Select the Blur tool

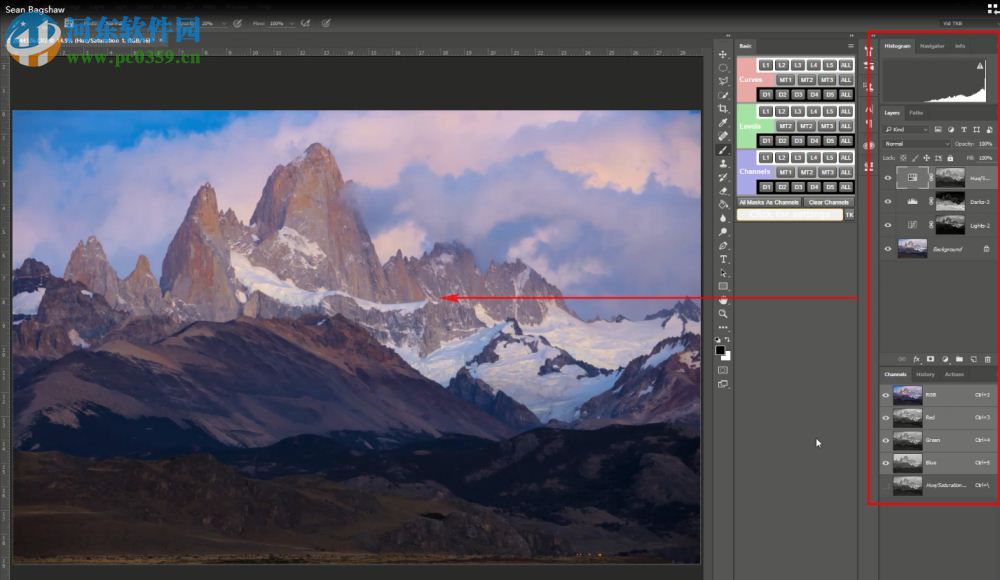click(723, 218)
